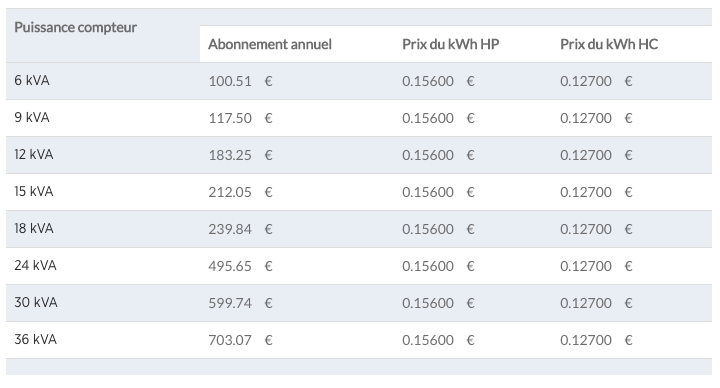The width and height of the screenshot is (720, 388).
Task: Select the 239.84 subscription amount
Action: (x=230, y=229)
